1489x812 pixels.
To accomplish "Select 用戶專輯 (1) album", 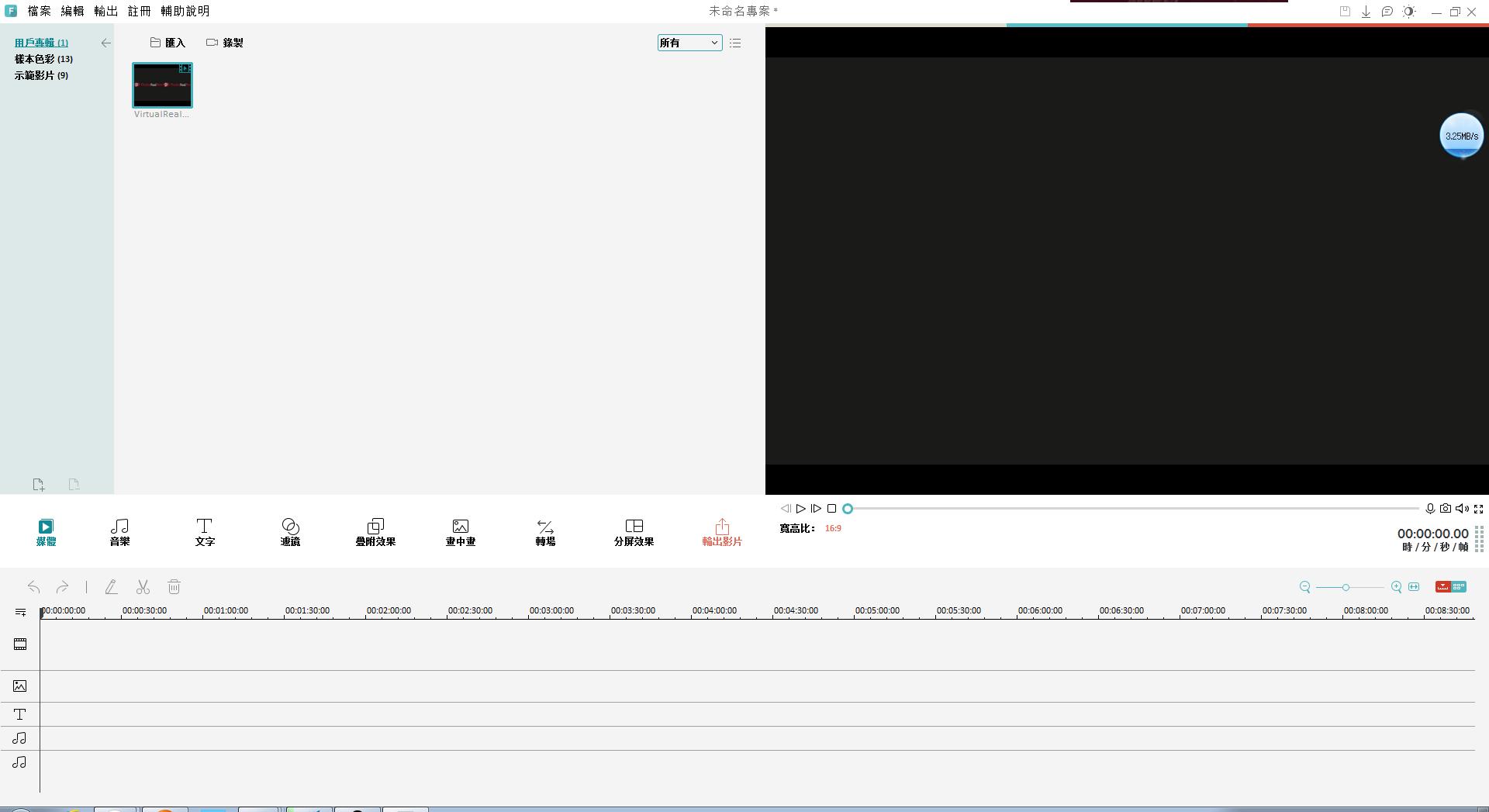I will pos(41,43).
